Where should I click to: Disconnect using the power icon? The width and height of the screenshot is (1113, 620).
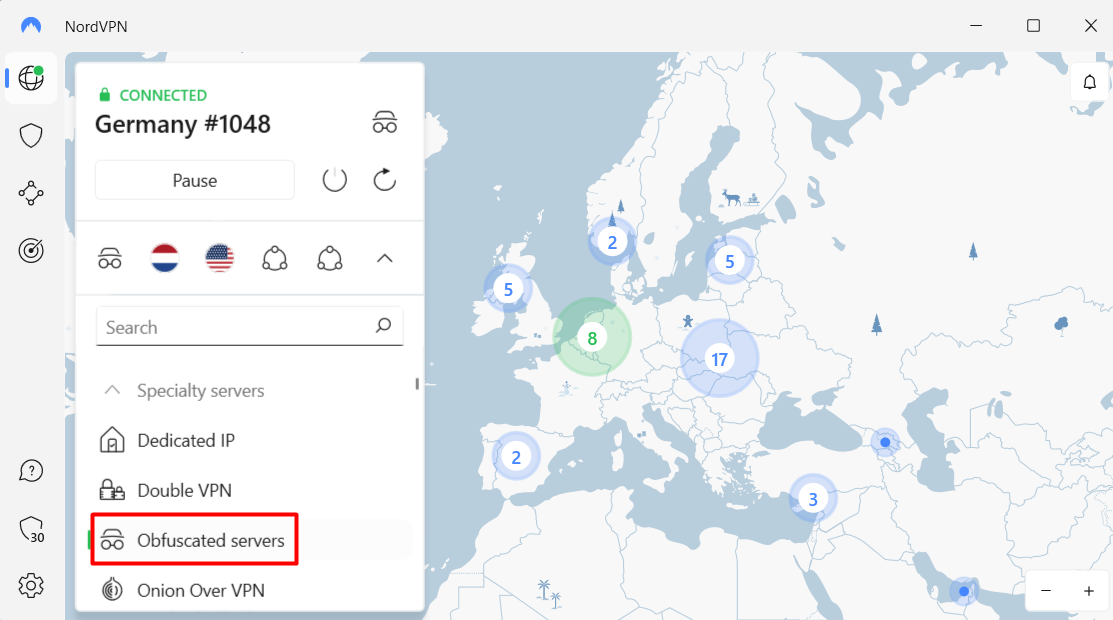click(x=334, y=180)
